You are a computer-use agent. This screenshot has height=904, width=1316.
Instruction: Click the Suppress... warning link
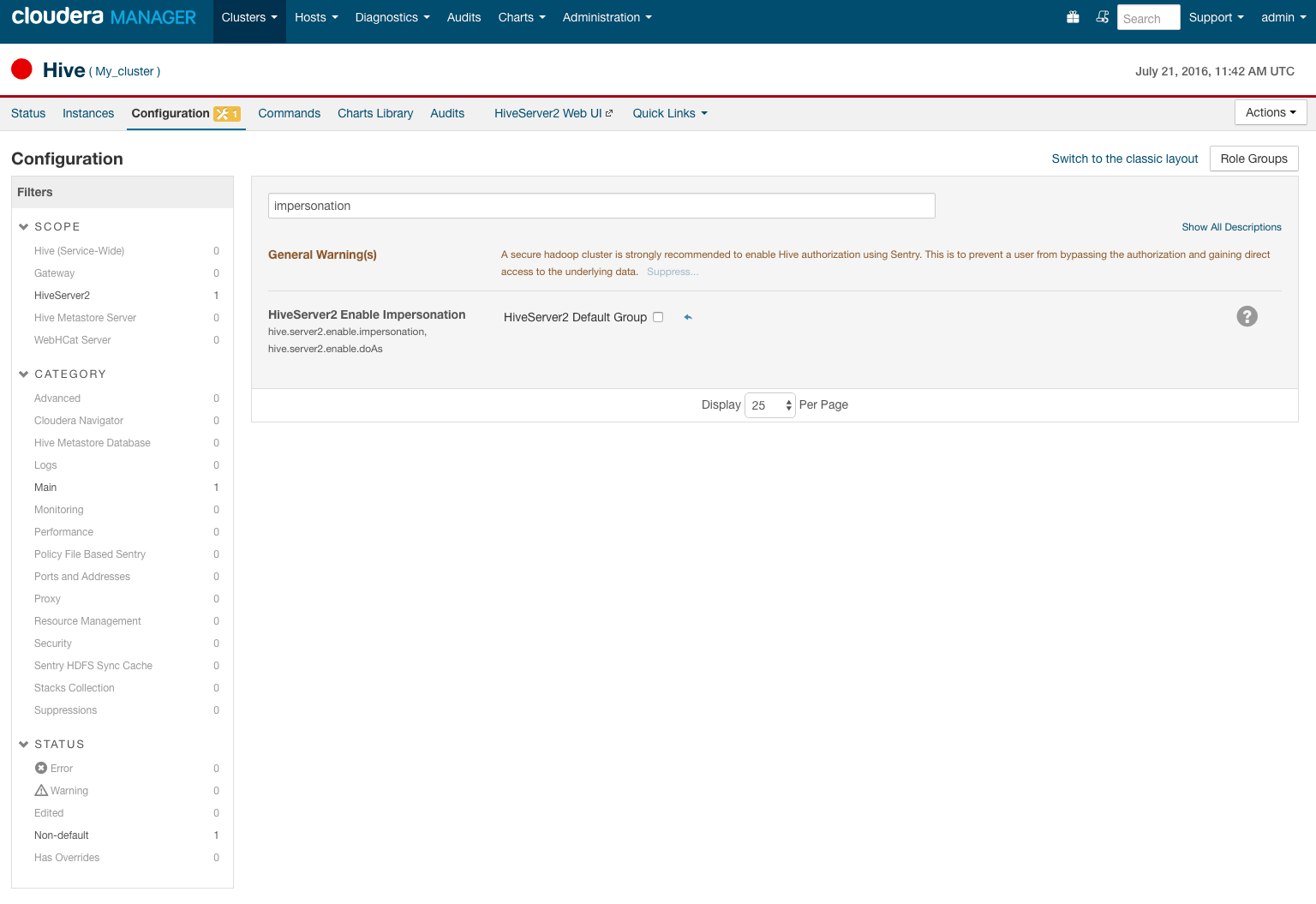pos(673,272)
